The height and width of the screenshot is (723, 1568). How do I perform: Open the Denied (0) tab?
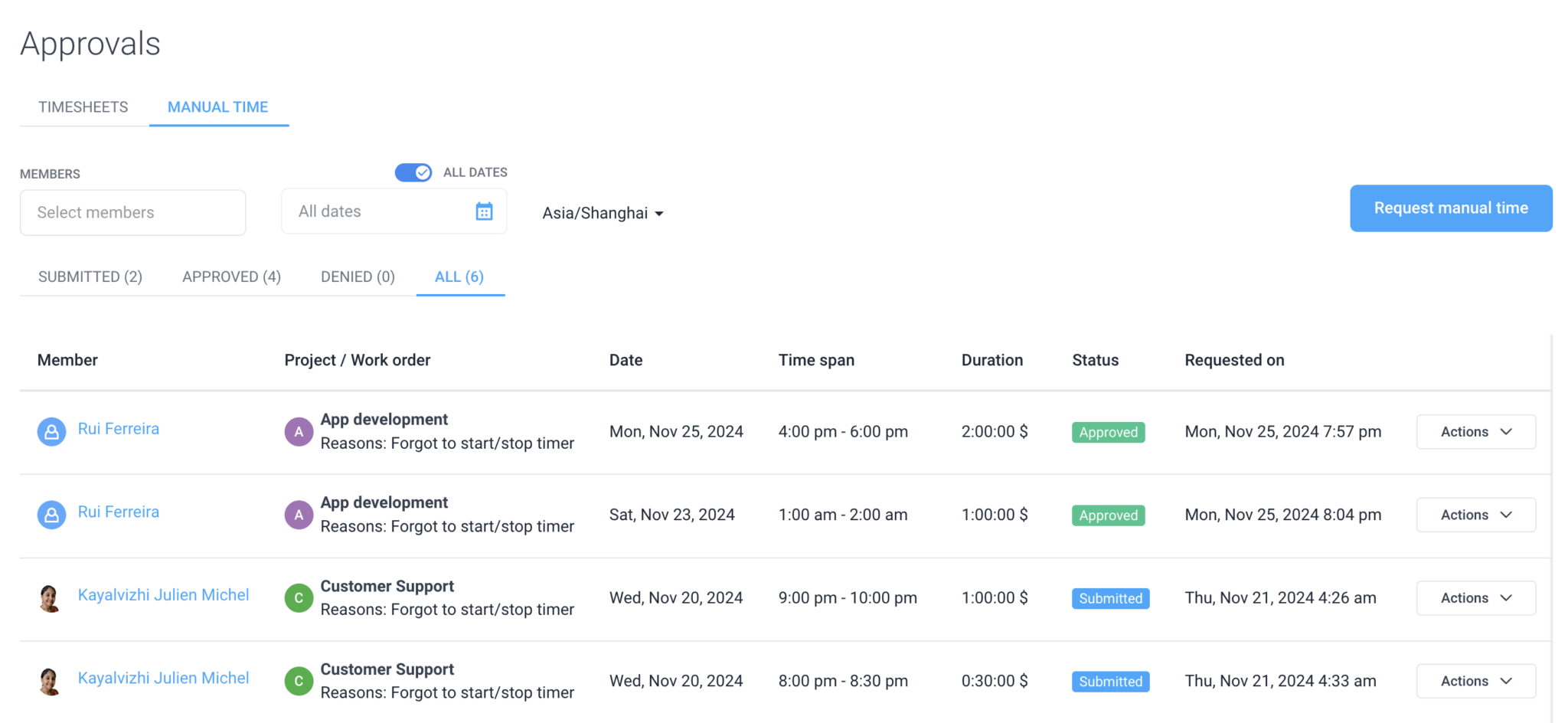coord(357,276)
